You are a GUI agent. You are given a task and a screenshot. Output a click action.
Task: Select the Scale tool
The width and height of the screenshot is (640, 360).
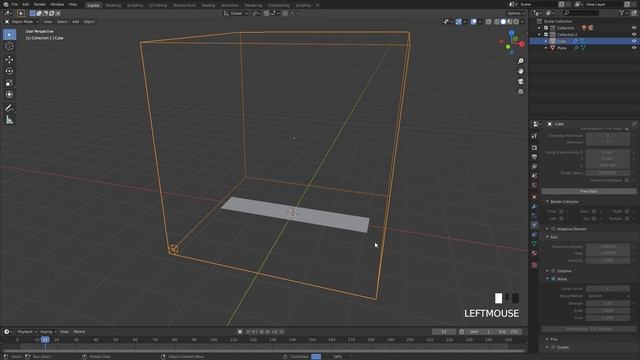point(9,83)
